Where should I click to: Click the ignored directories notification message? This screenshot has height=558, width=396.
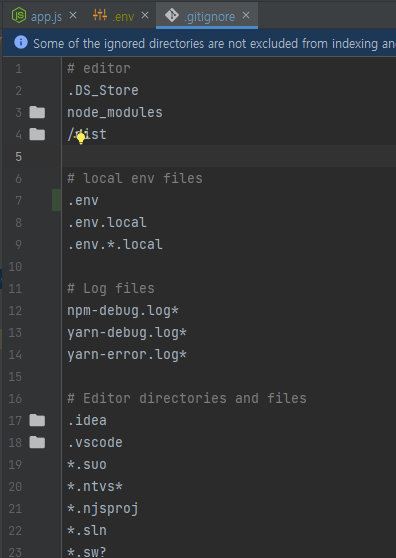point(214,43)
